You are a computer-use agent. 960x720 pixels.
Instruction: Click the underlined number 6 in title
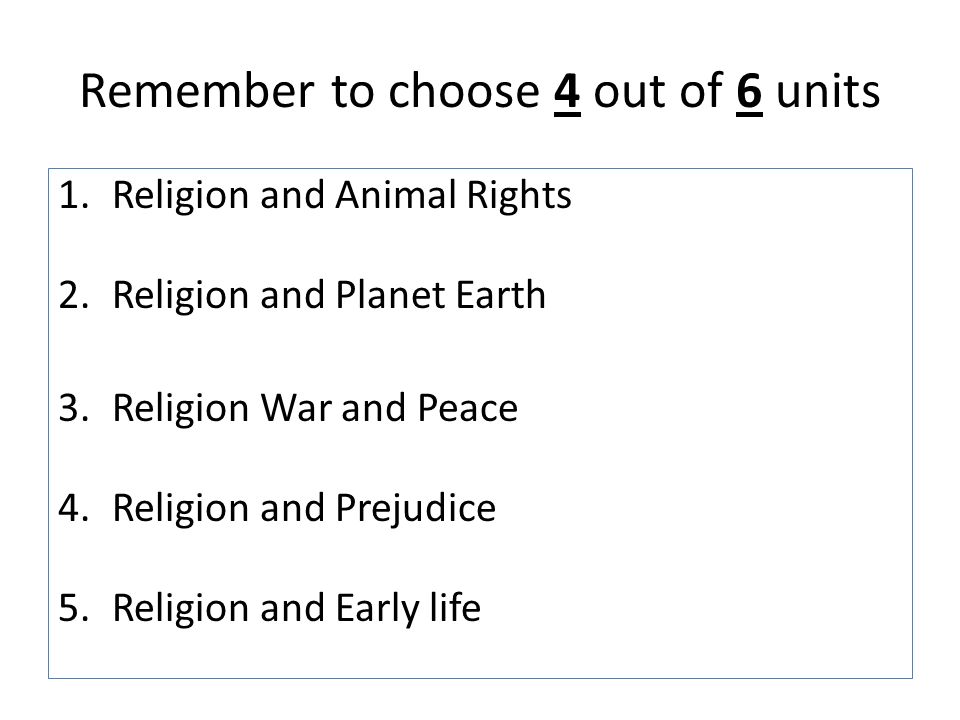point(749,92)
